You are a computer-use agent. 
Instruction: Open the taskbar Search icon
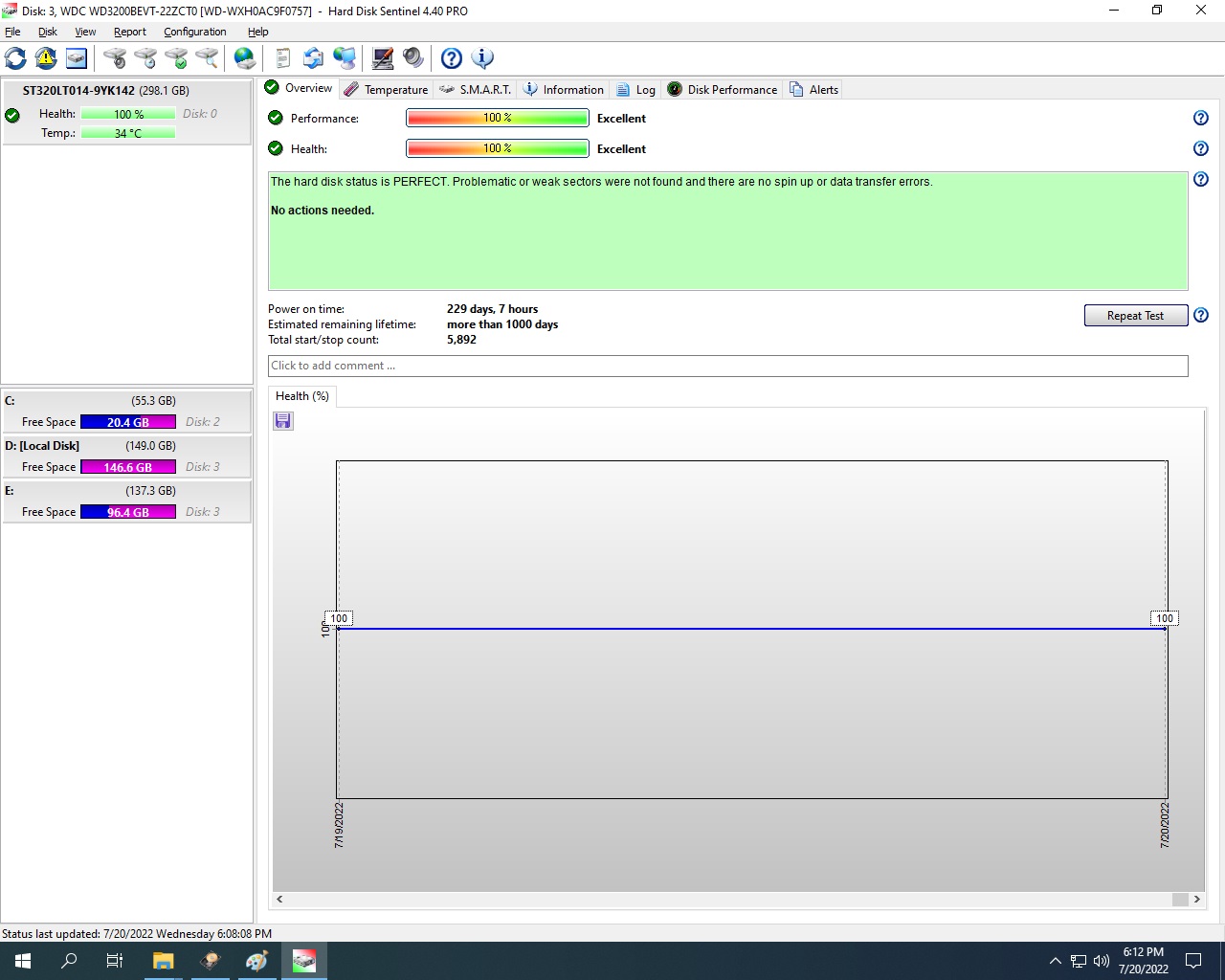69,961
